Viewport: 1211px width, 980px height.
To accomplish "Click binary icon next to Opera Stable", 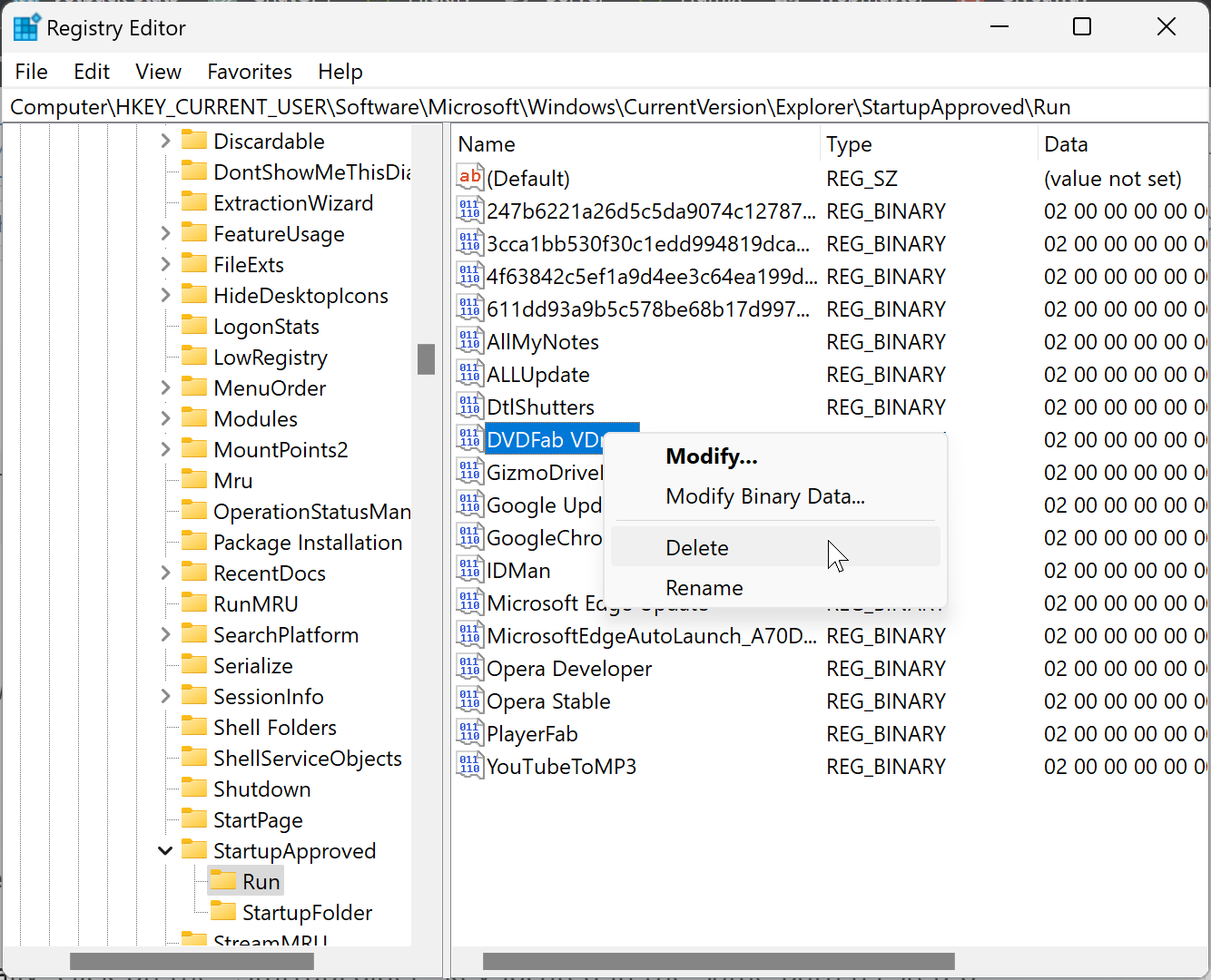I will point(469,701).
